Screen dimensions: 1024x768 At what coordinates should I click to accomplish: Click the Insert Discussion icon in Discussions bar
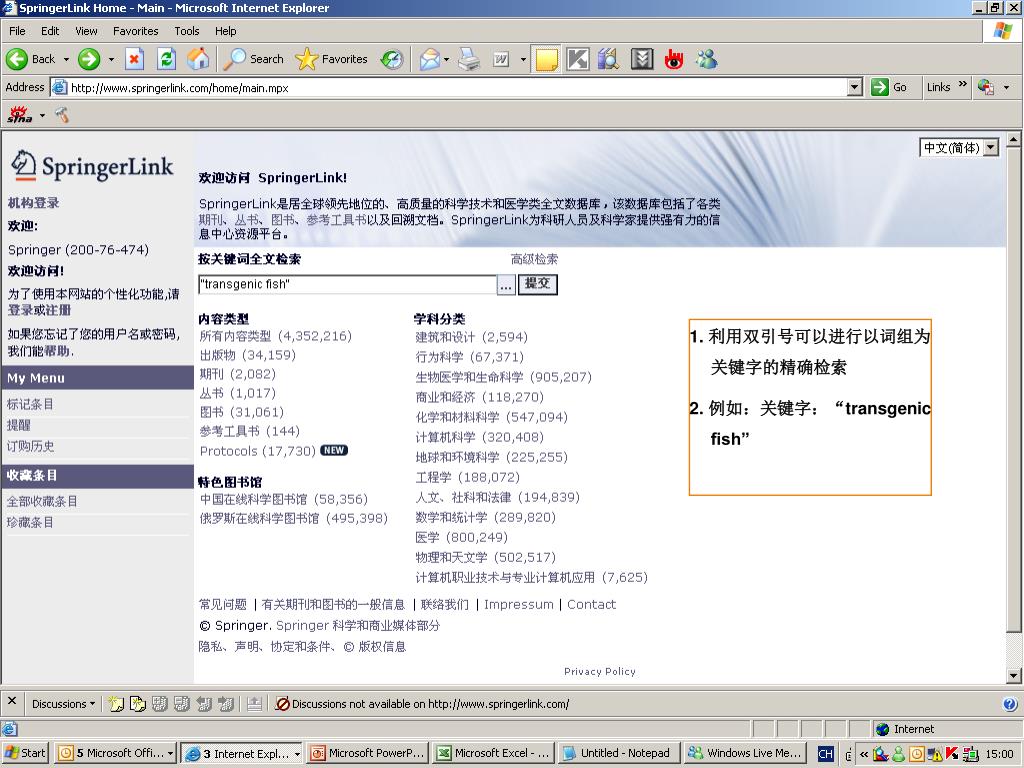(x=116, y=704)
